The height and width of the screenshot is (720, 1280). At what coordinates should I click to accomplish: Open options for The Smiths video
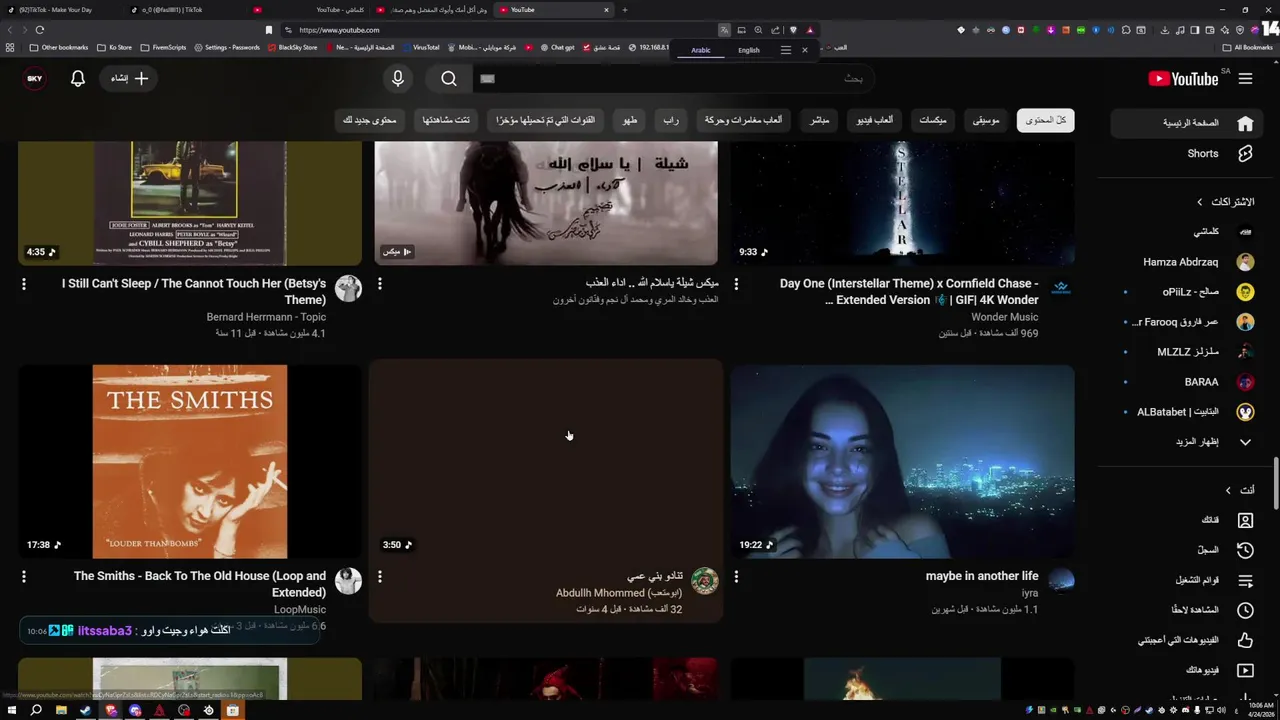pos(24,577)
